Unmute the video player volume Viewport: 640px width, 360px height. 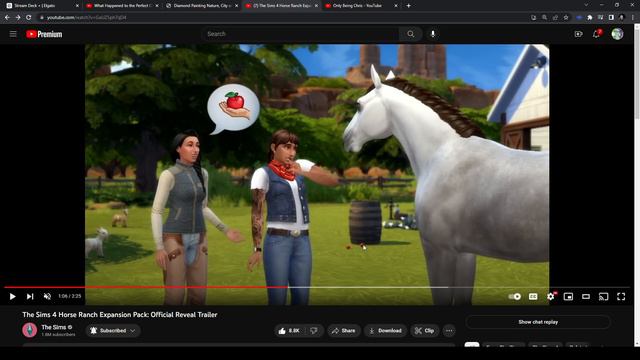tap(47, 296)
